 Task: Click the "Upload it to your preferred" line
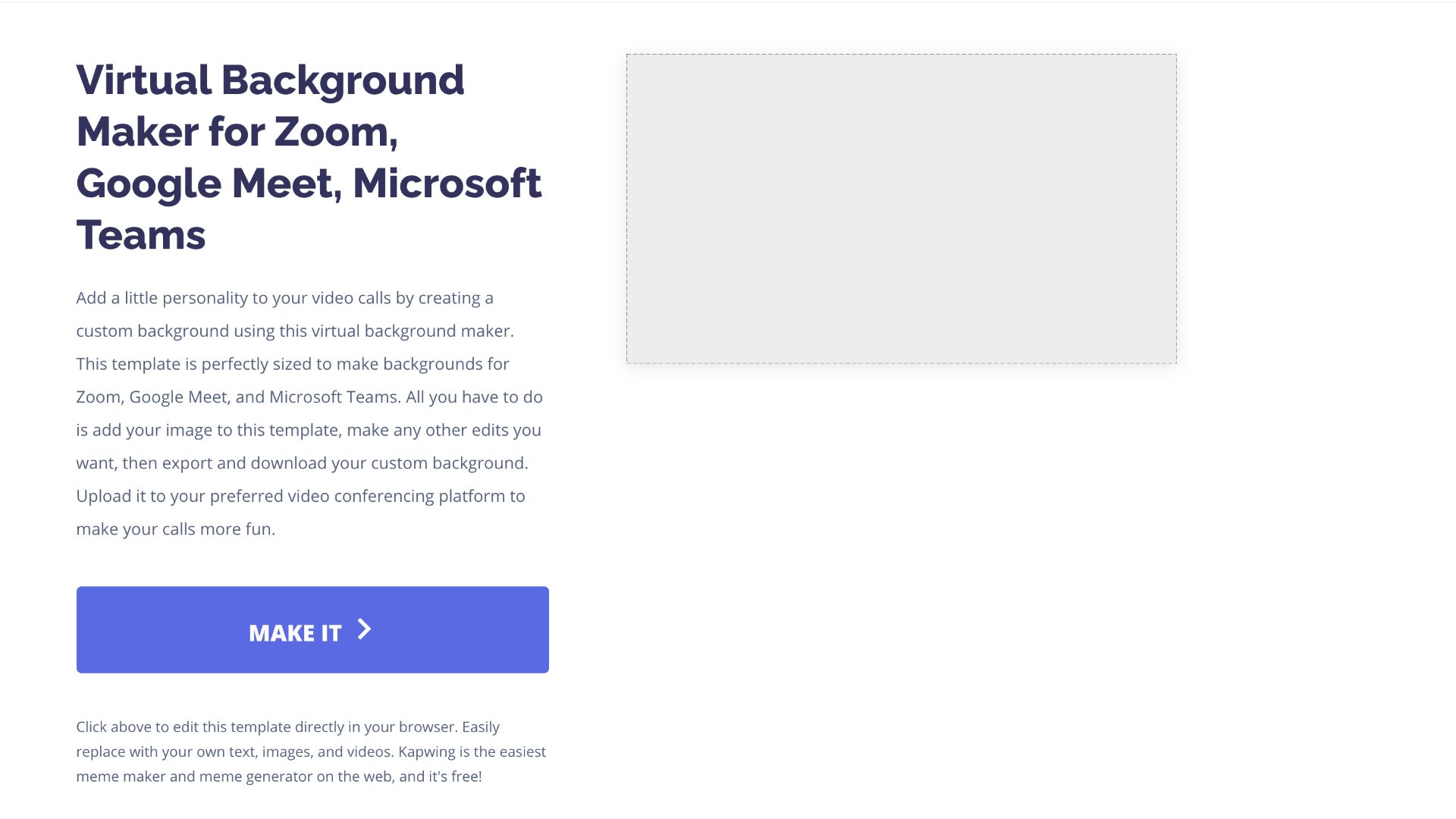(x=300, y=496)
